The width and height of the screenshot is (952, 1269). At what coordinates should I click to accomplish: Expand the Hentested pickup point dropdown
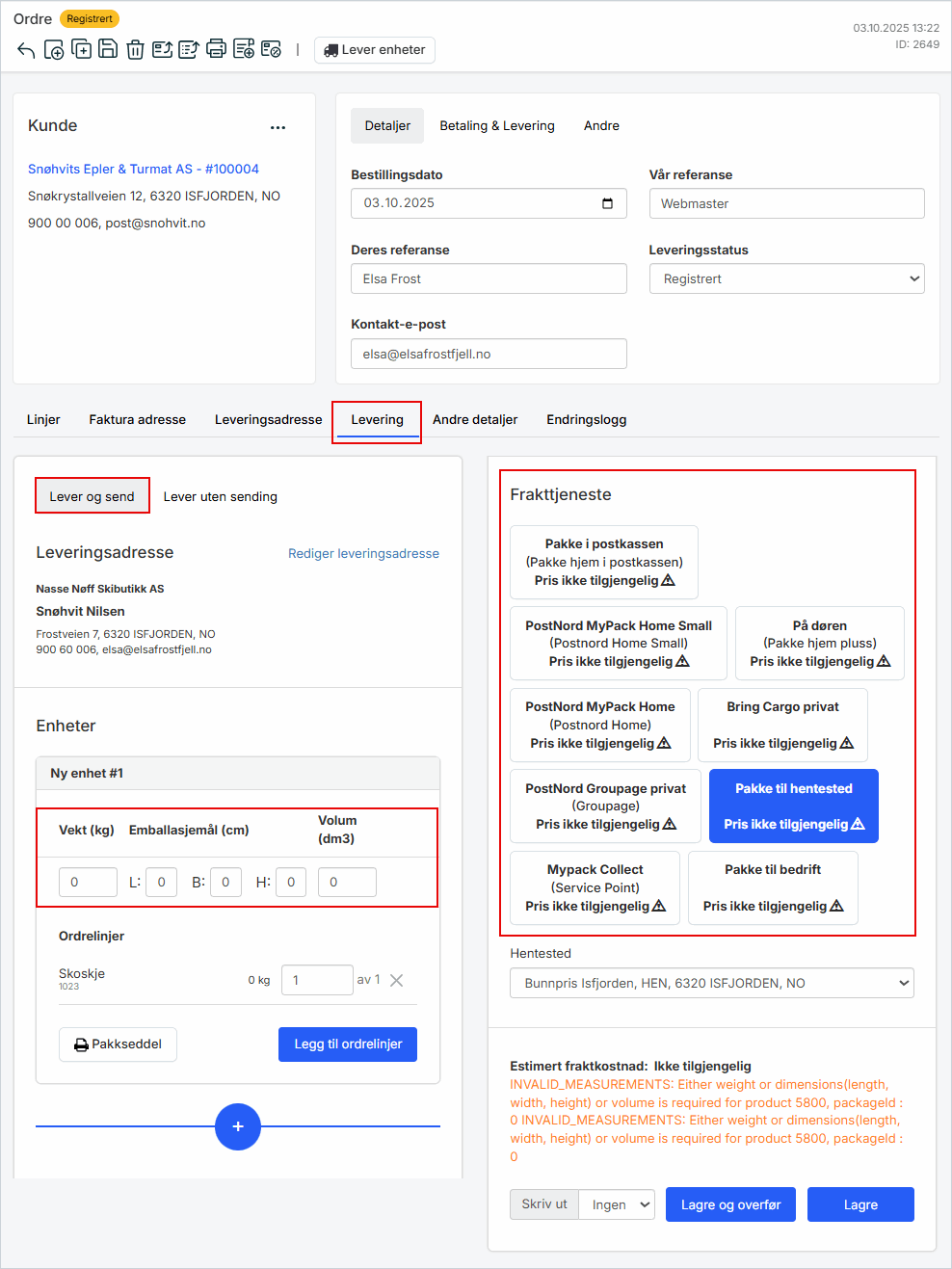click(711, 983)
